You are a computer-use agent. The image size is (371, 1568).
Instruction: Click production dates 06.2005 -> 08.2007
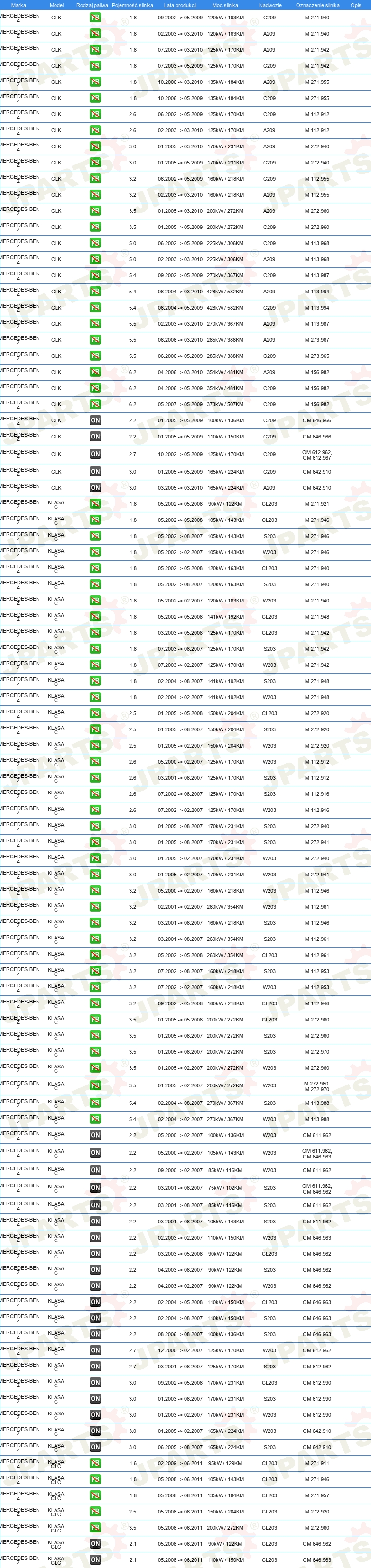point(180,1448)
